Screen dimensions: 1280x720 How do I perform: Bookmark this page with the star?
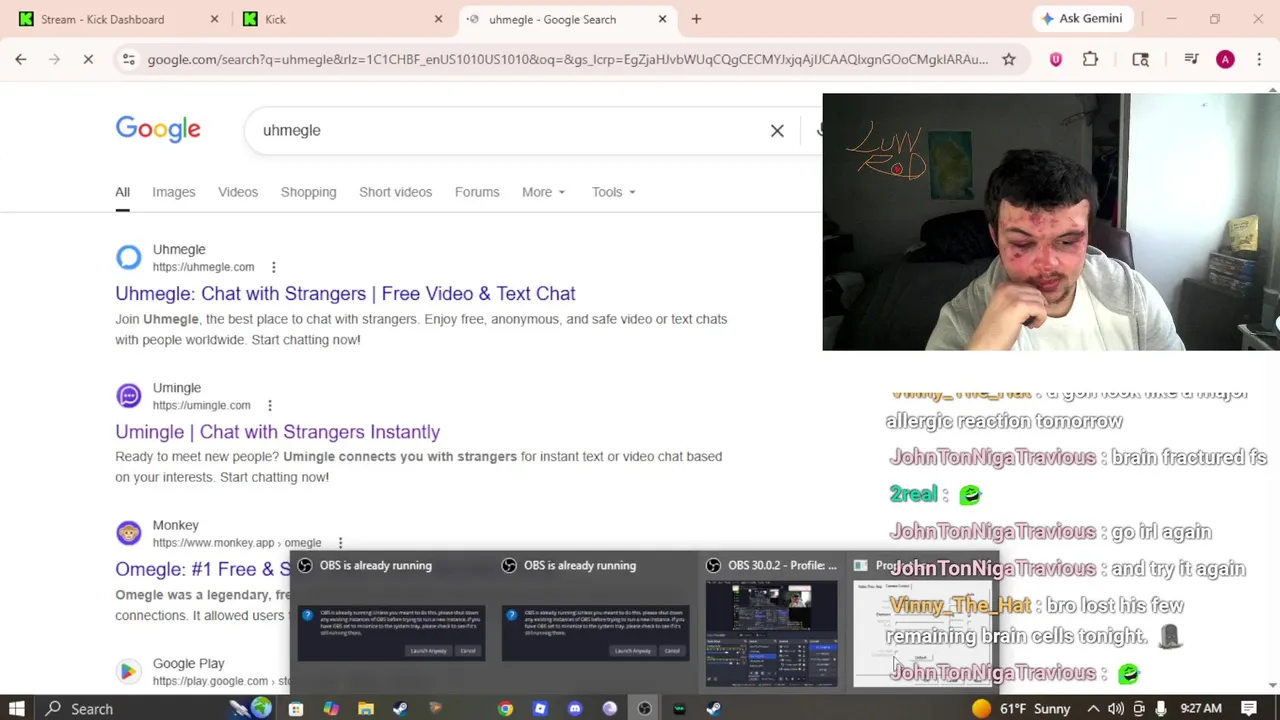tap(1008, 59)
